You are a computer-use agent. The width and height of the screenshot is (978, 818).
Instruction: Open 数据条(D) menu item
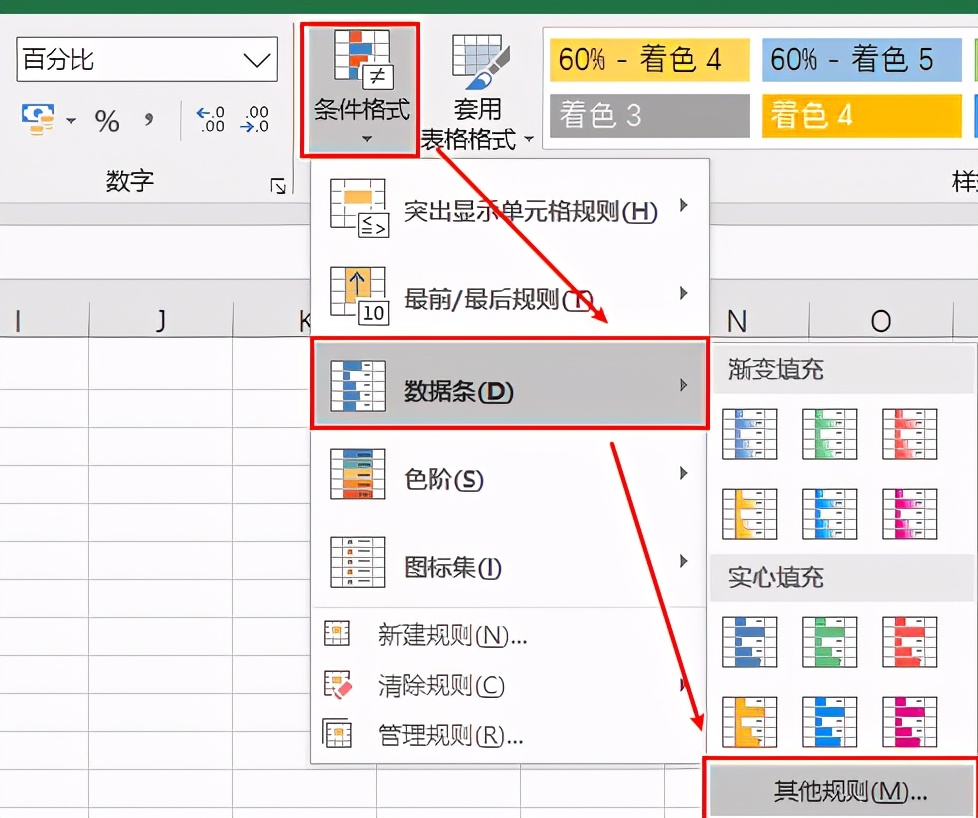point(510,385)
